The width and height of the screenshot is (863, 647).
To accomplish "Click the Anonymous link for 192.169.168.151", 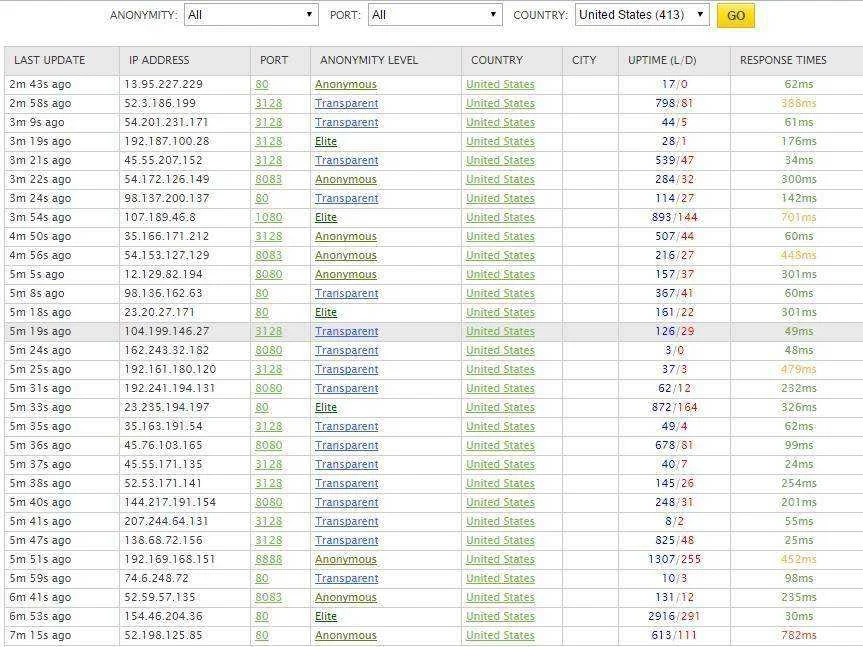I will (346, 559).
